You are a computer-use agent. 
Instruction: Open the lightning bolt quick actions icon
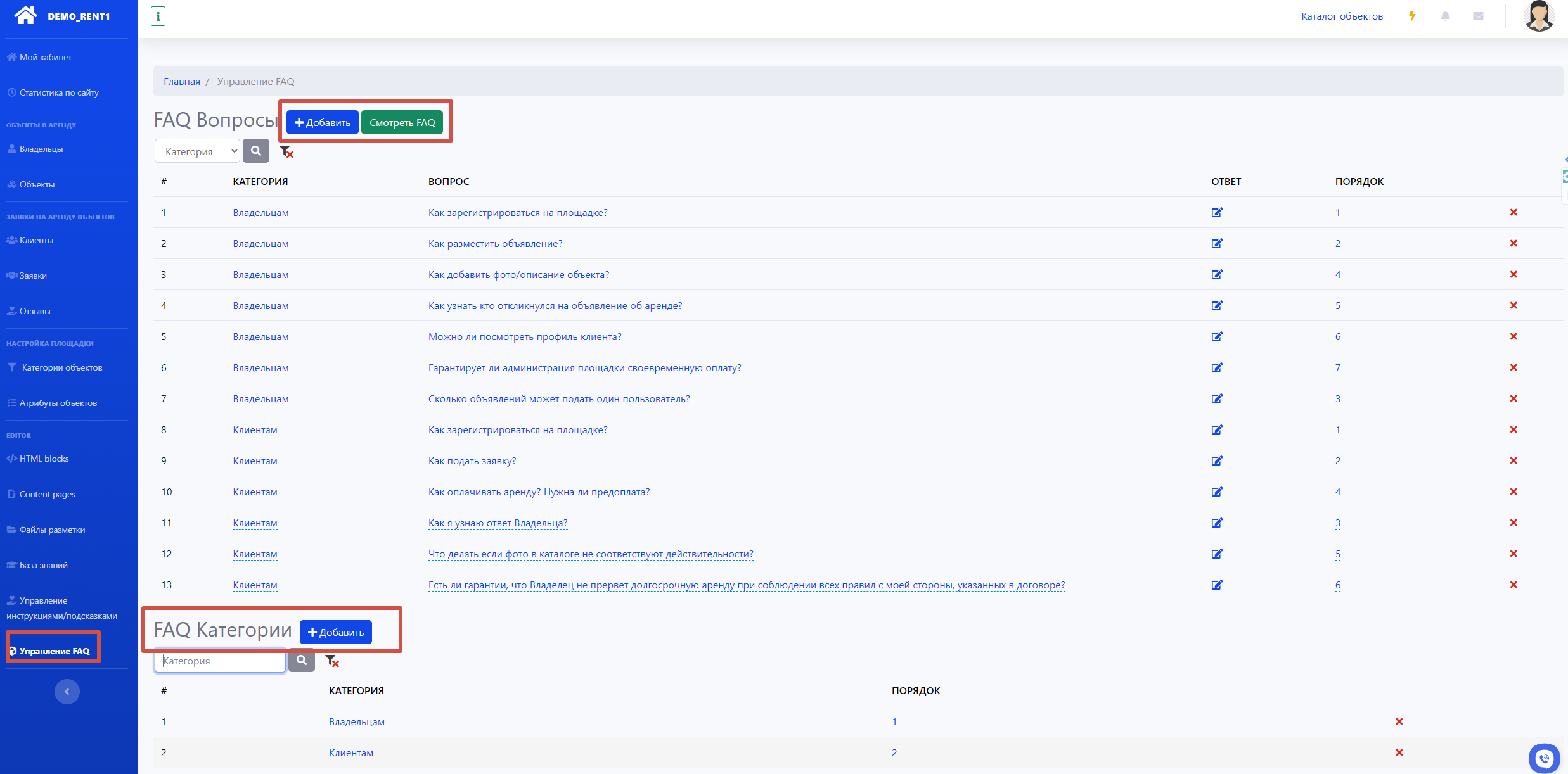pyautogui.click(x=1412, y=16)
